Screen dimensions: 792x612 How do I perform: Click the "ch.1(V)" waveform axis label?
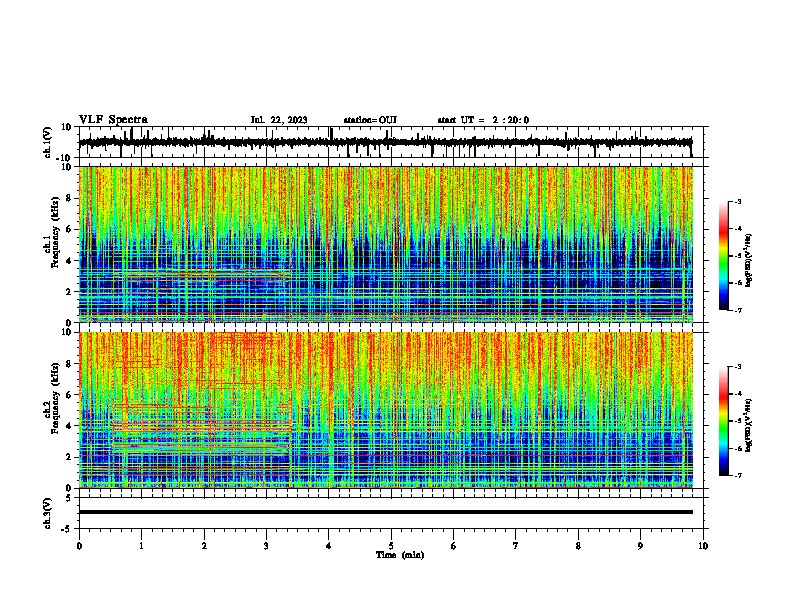coord(47,142)
